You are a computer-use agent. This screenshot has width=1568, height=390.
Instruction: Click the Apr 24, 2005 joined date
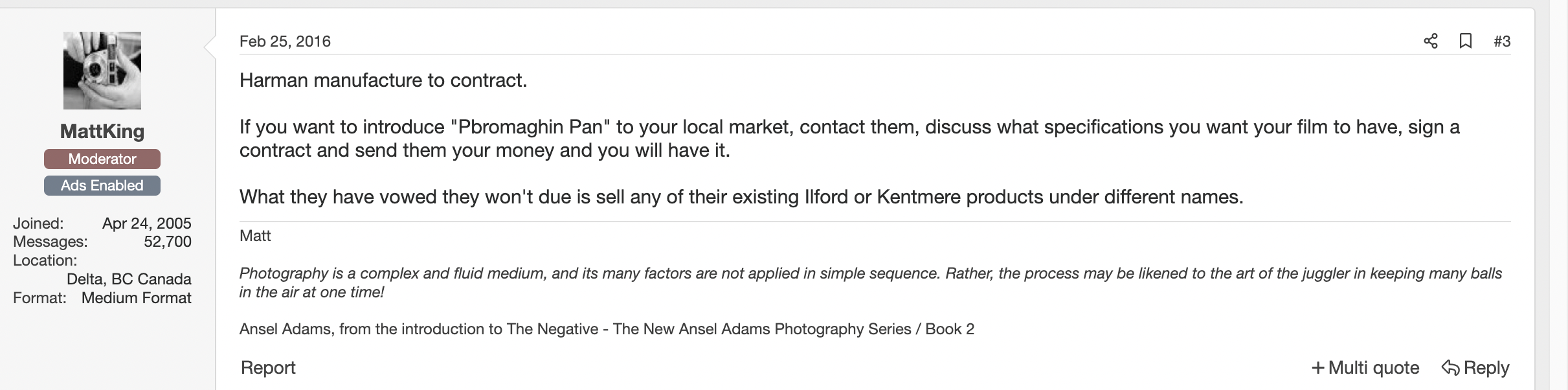(x=147, y=224)
